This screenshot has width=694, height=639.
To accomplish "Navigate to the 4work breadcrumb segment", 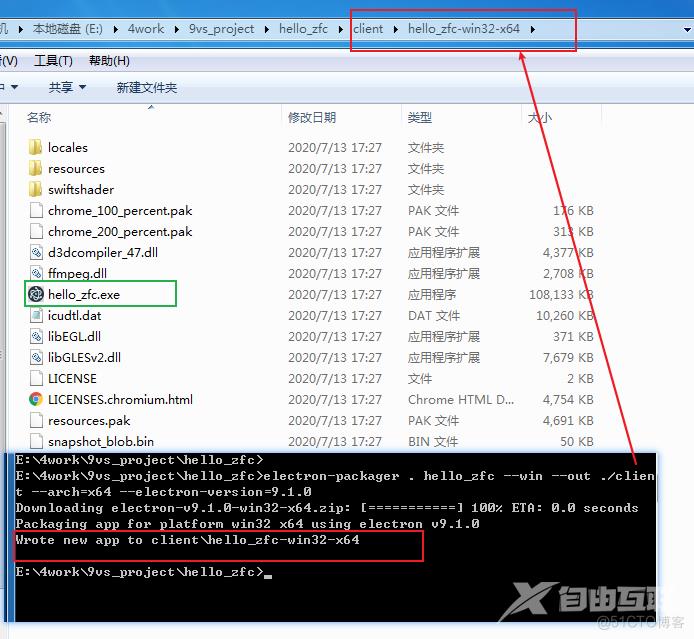I will point(146,29).
